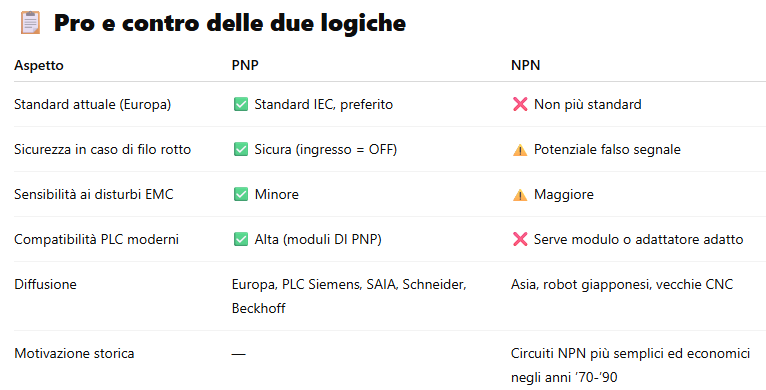Select the Sicurezza in caso di filo rotto label

click(103, 150)
